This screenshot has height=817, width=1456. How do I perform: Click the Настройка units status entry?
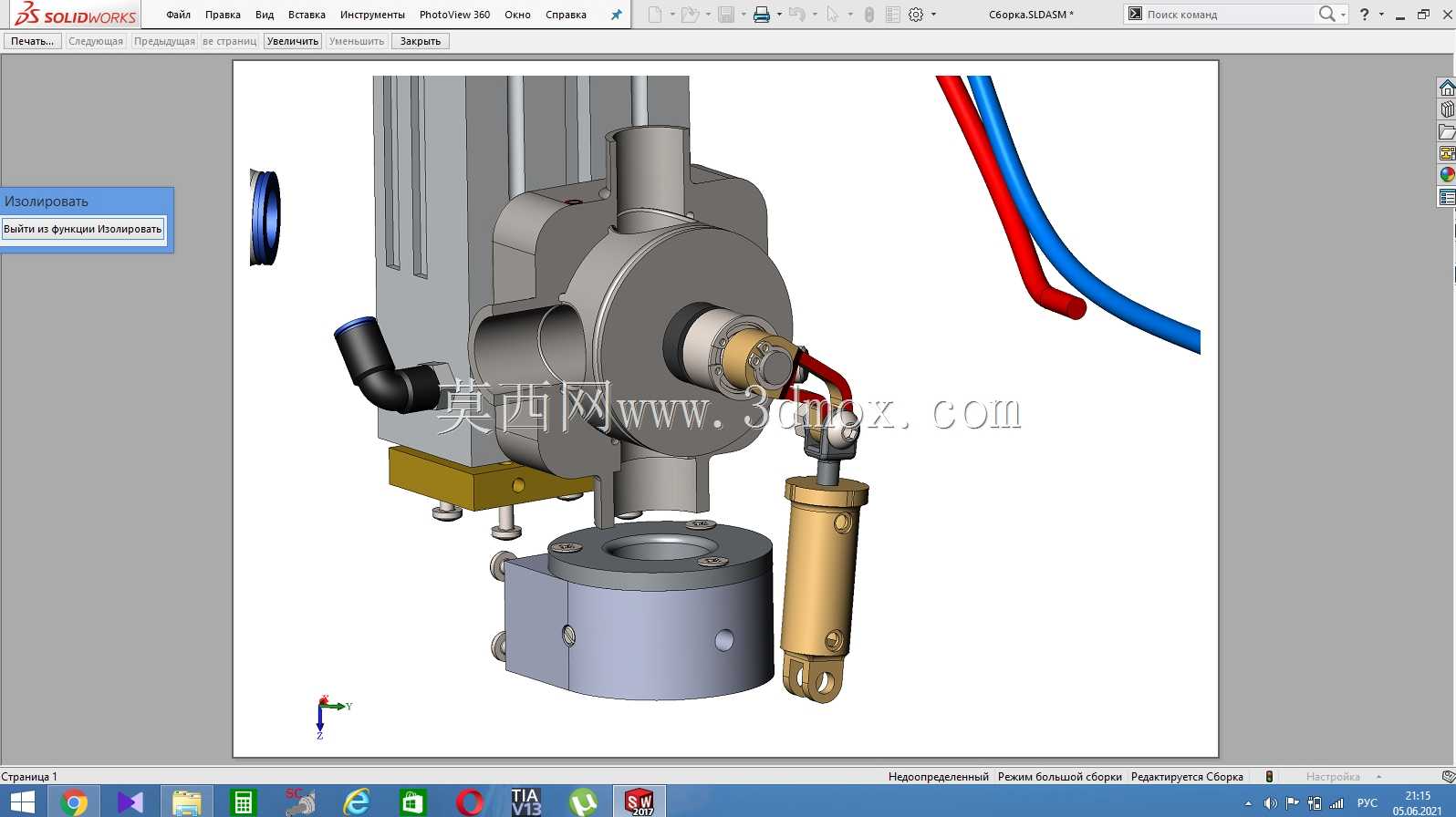tap(1333, 777)
